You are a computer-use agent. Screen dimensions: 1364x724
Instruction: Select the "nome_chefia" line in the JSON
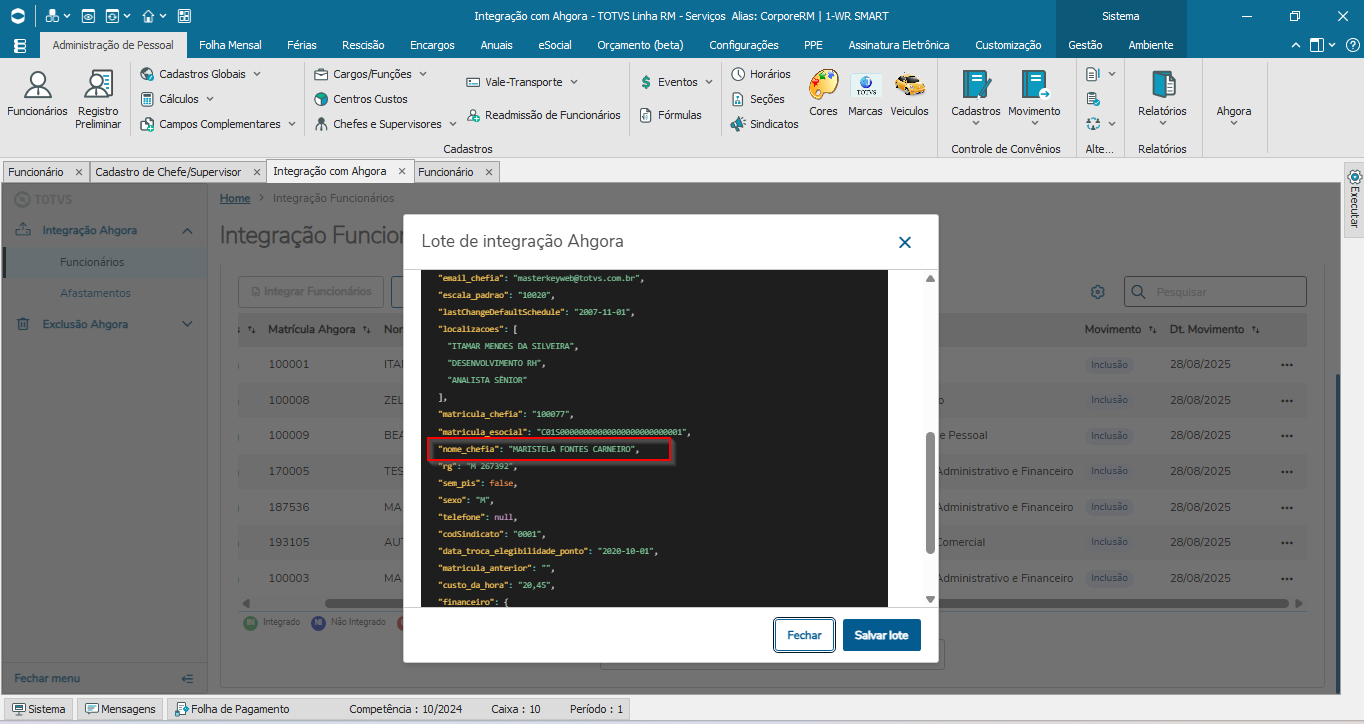click(x=539, y=450)
